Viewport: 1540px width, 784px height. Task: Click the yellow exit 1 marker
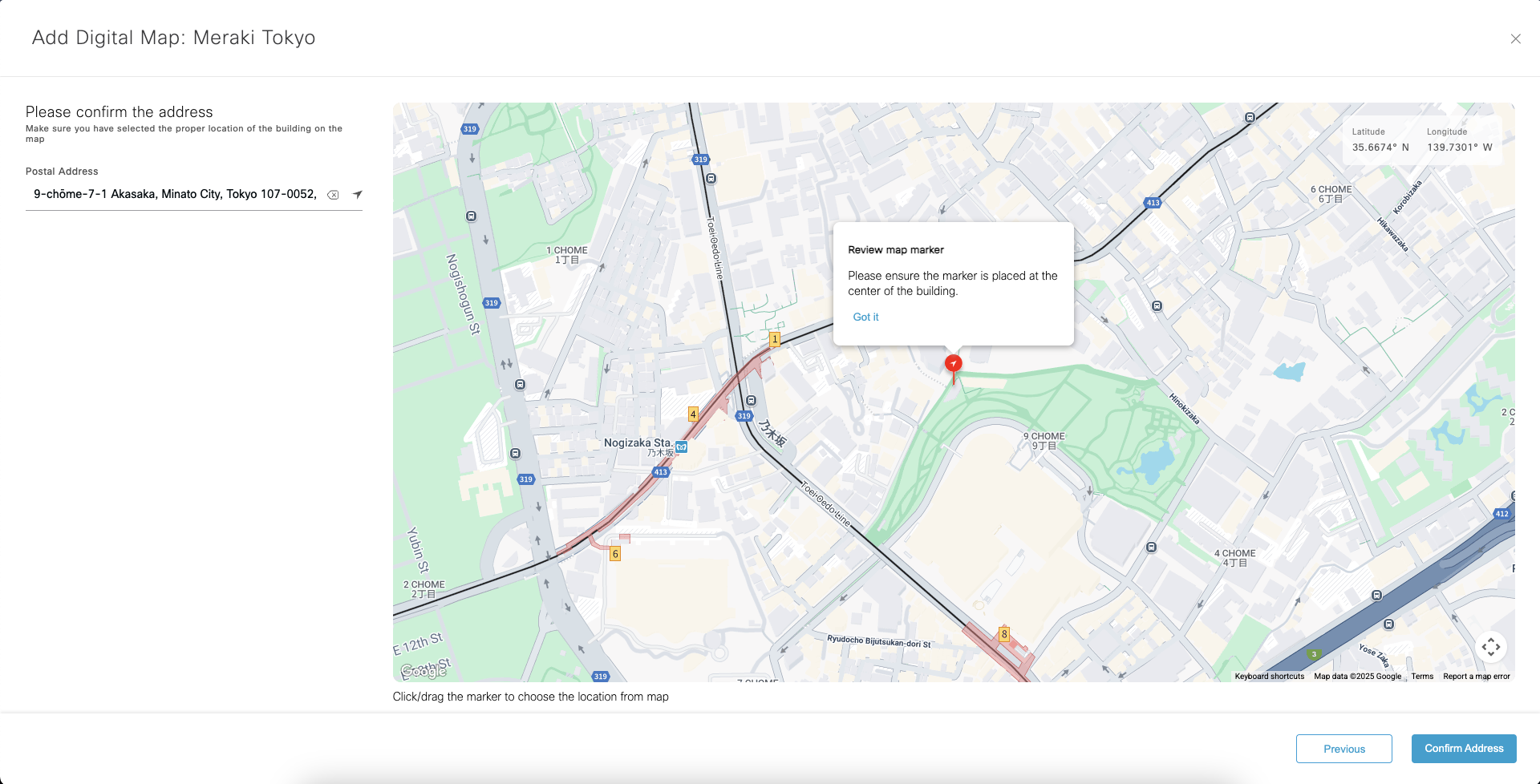775,340
